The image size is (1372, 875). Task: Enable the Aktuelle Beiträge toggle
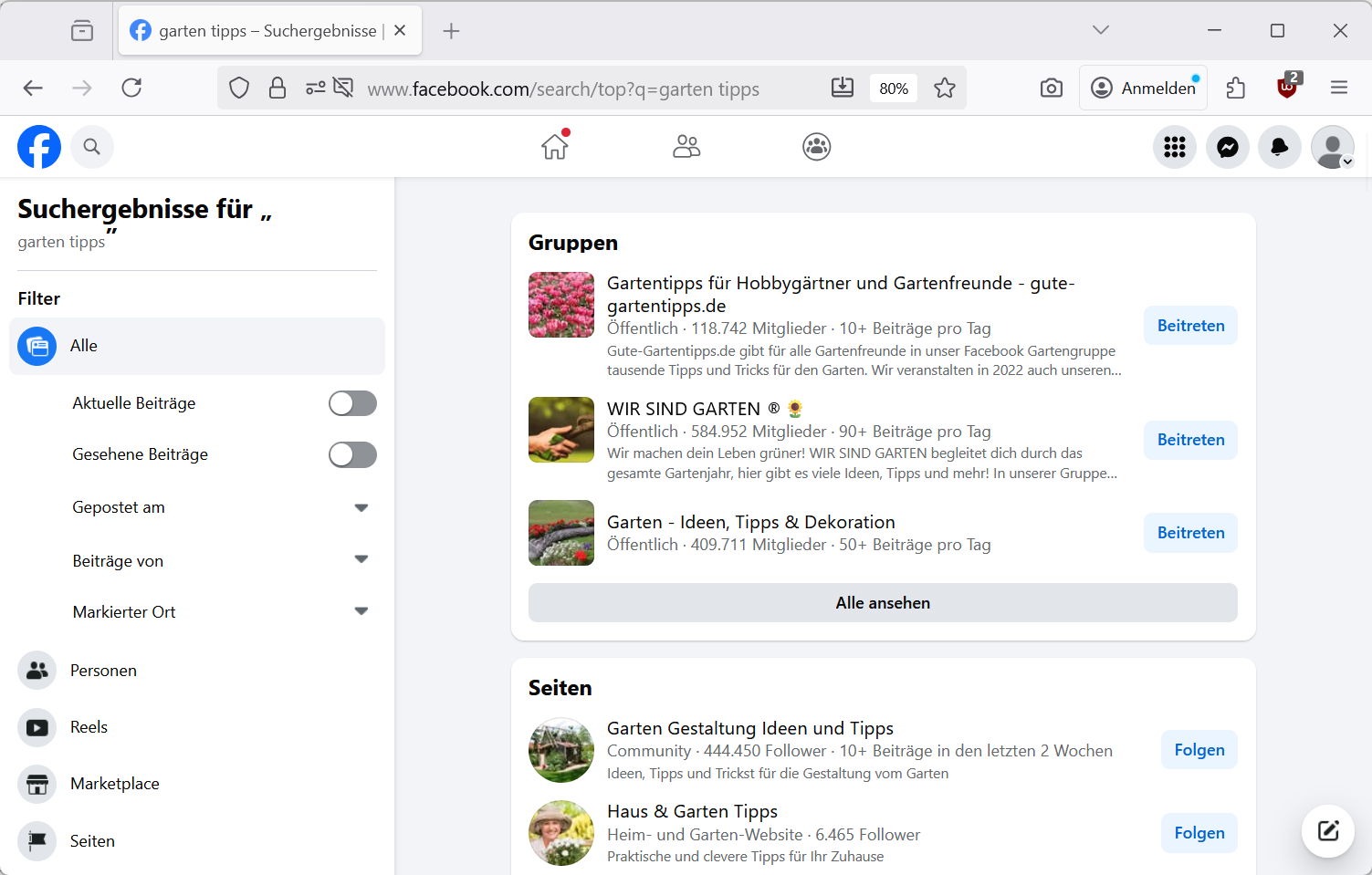click(x=352, y=403)
